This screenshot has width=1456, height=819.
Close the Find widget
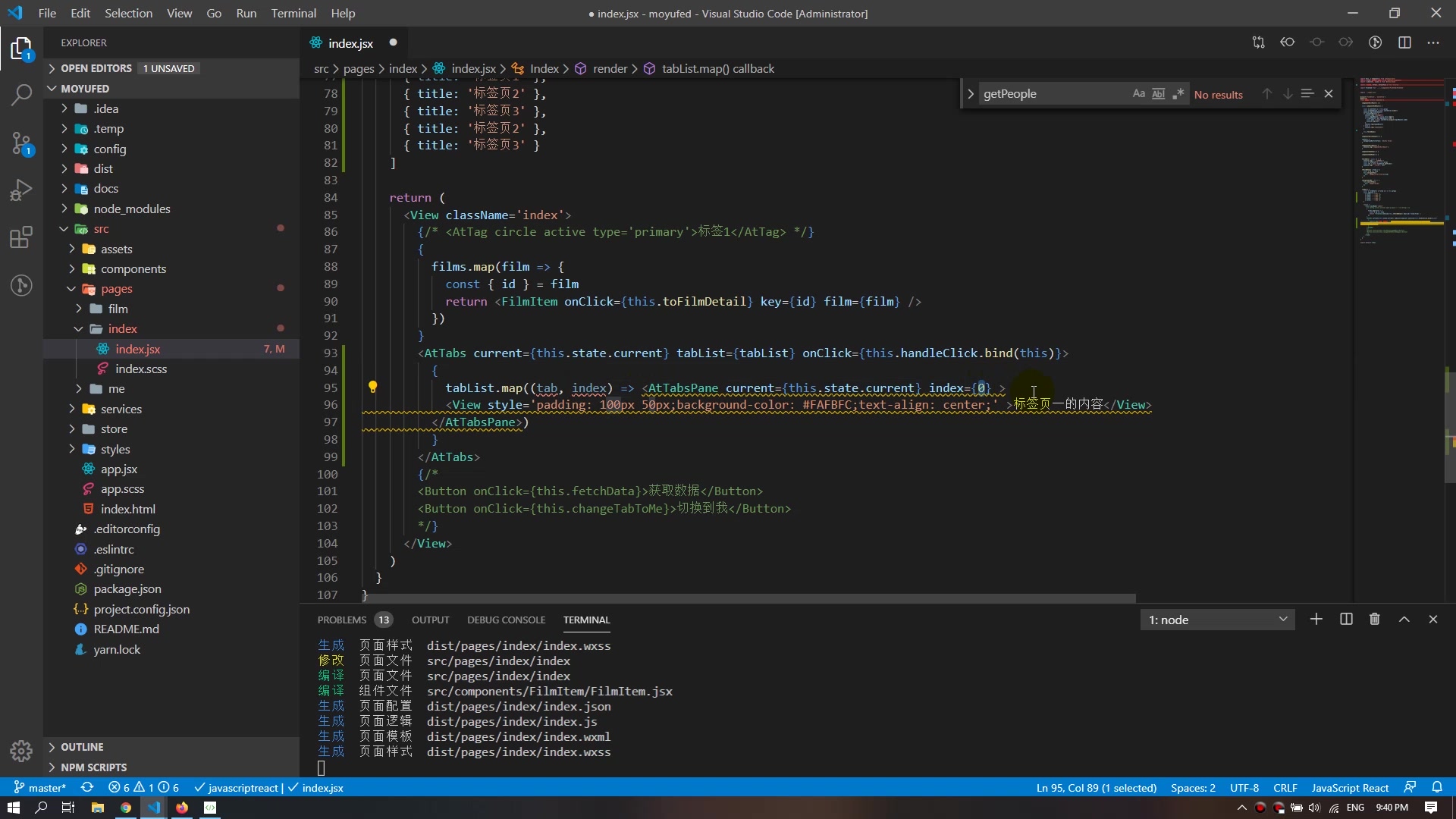[1329, 94]
